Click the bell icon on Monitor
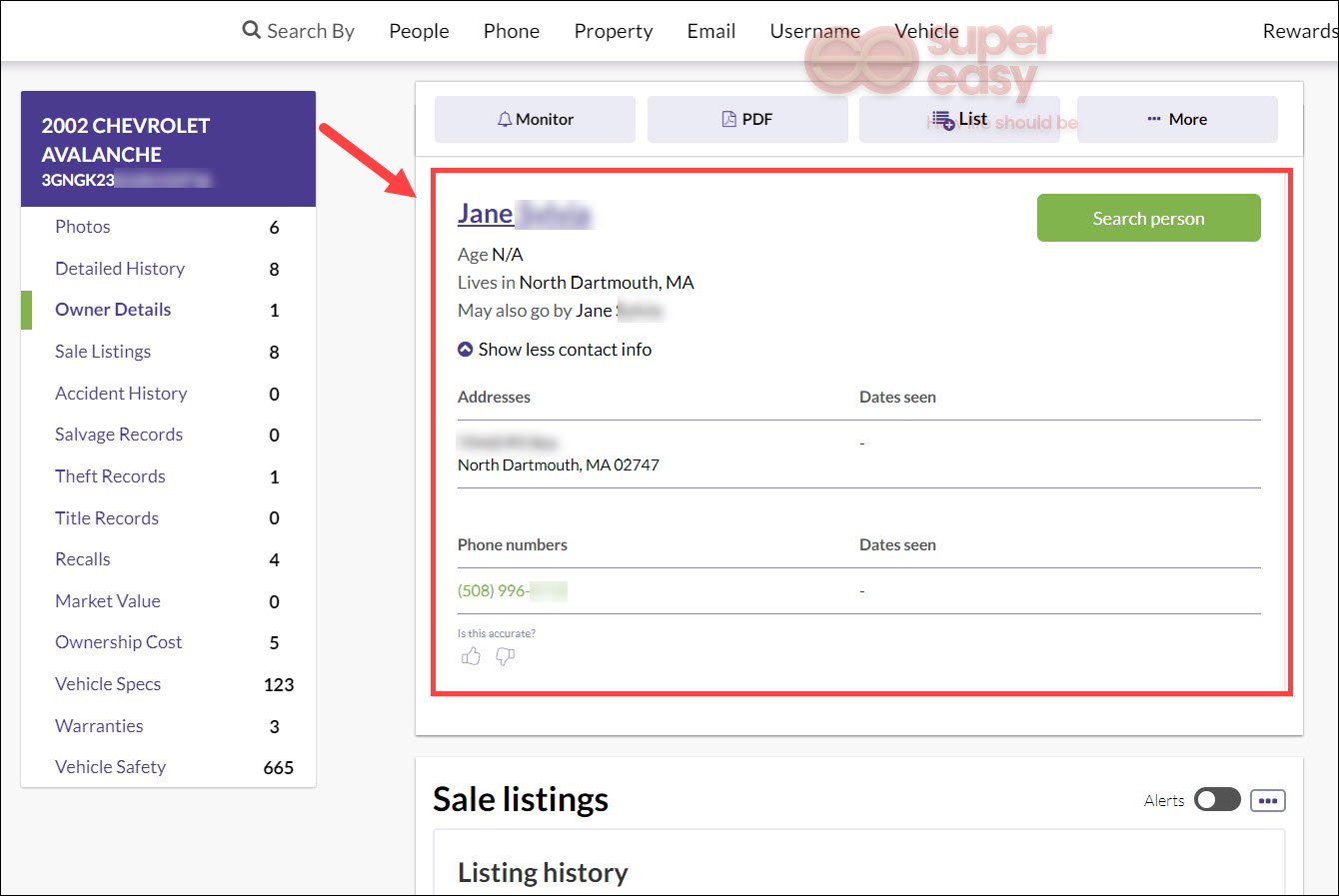 click(505, 119)
